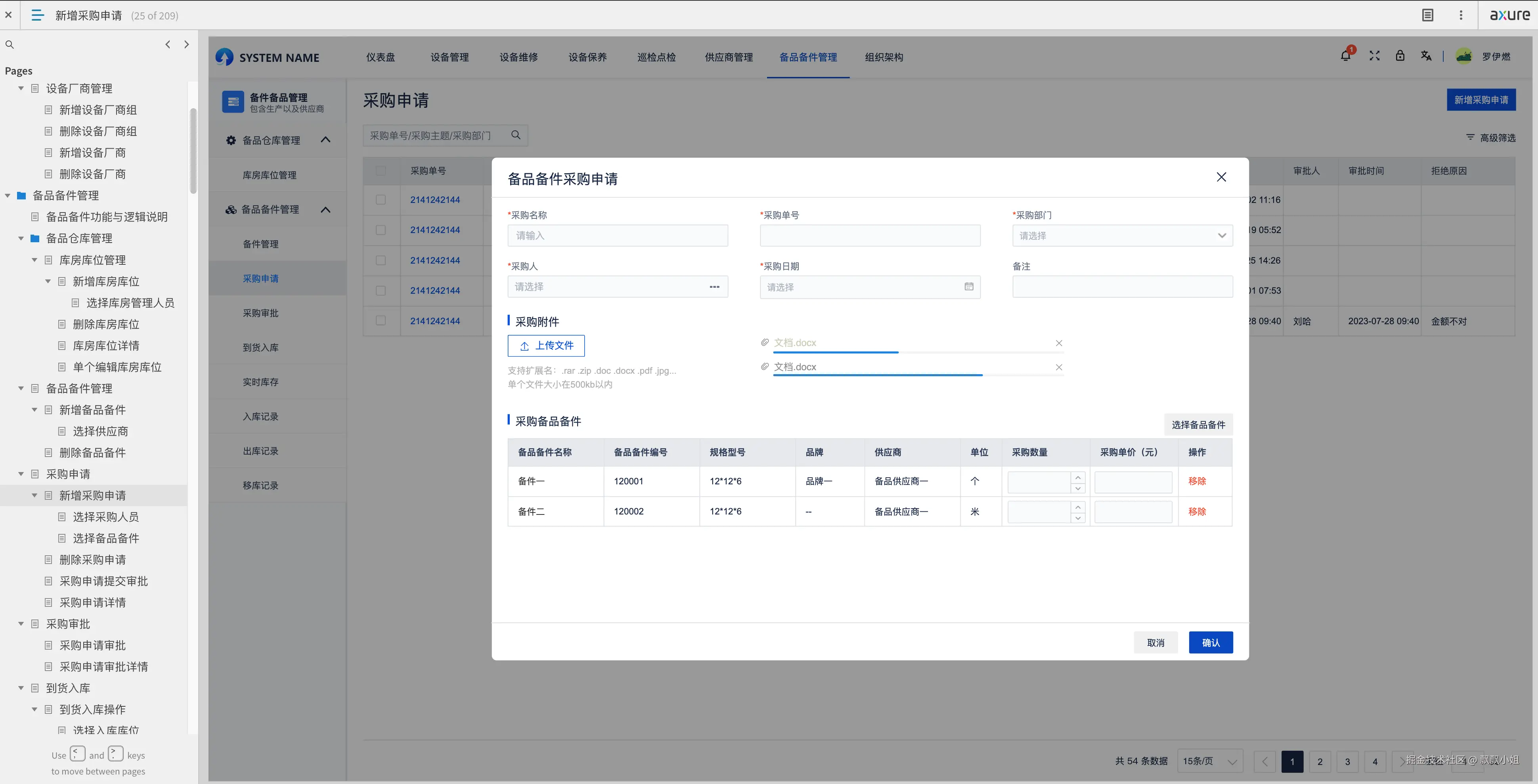
Task: Open the 设备维修 menu item
Action: (518, 57)
